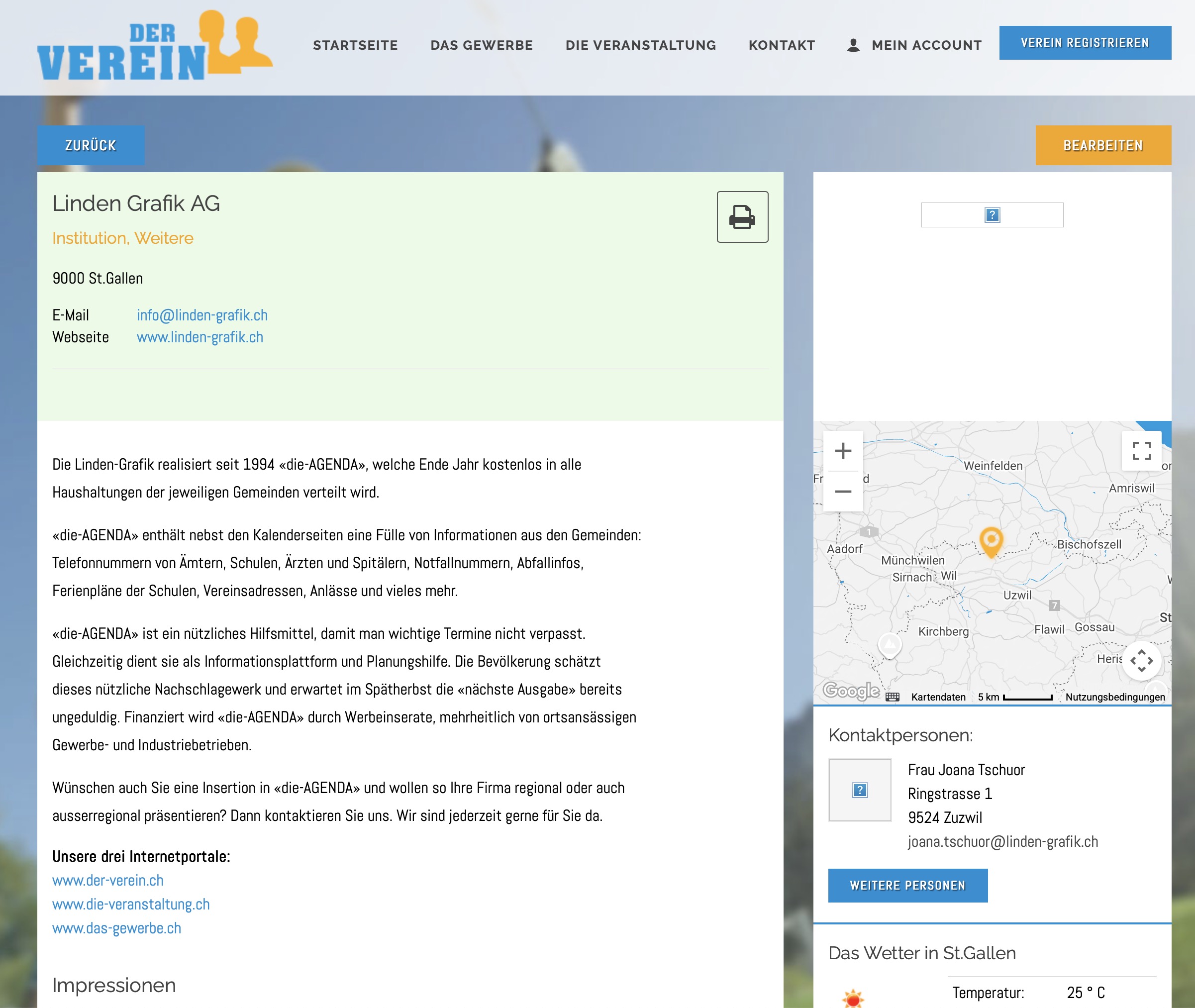Zoom out on the map
Image resolution: width=1195 pixels, height=1008 pixels.
point(843,492)
